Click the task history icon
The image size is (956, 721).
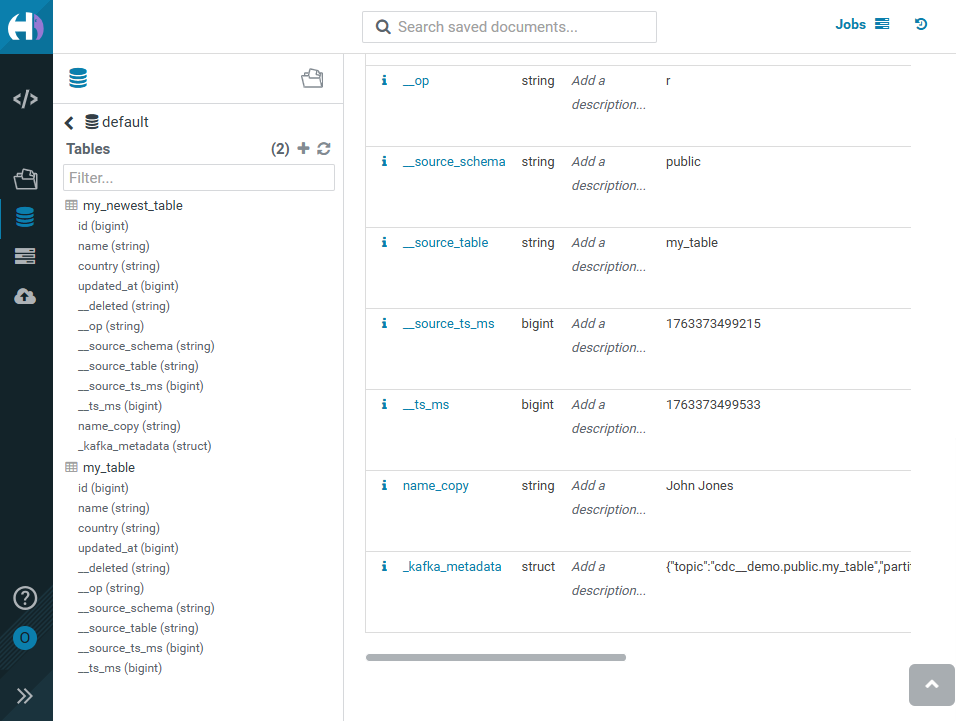[921, 24]
